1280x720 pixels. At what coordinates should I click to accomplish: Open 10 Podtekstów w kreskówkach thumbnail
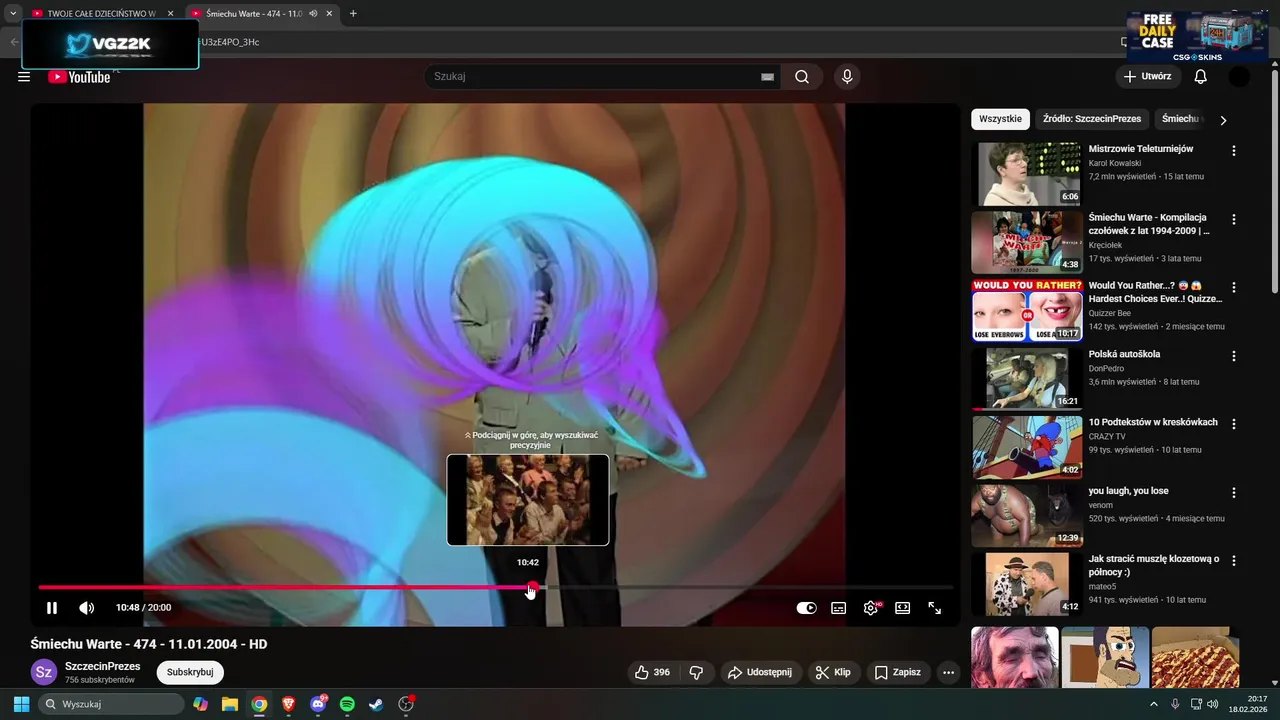(1027, 447)
